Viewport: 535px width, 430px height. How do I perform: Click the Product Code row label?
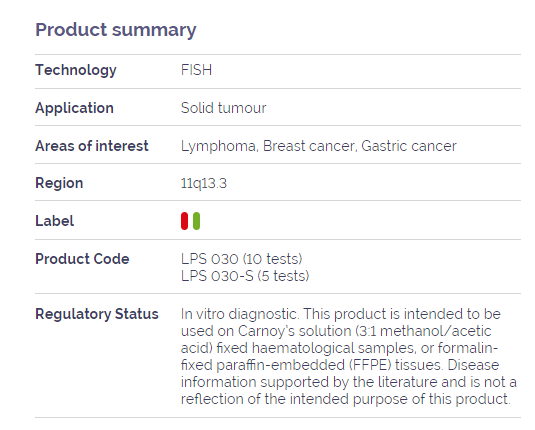pos(82,259)
